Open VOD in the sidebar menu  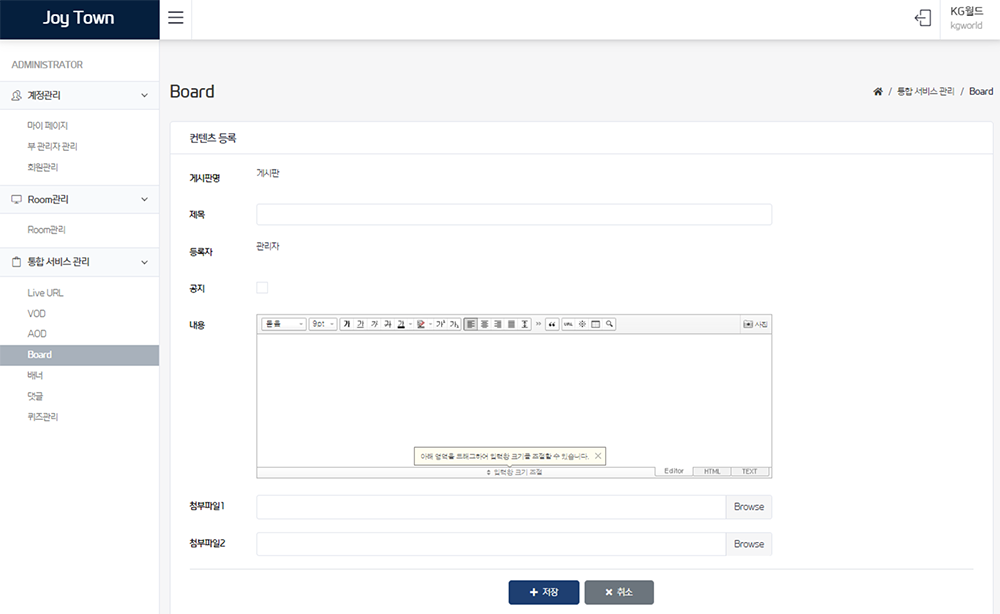coord(37,314)
